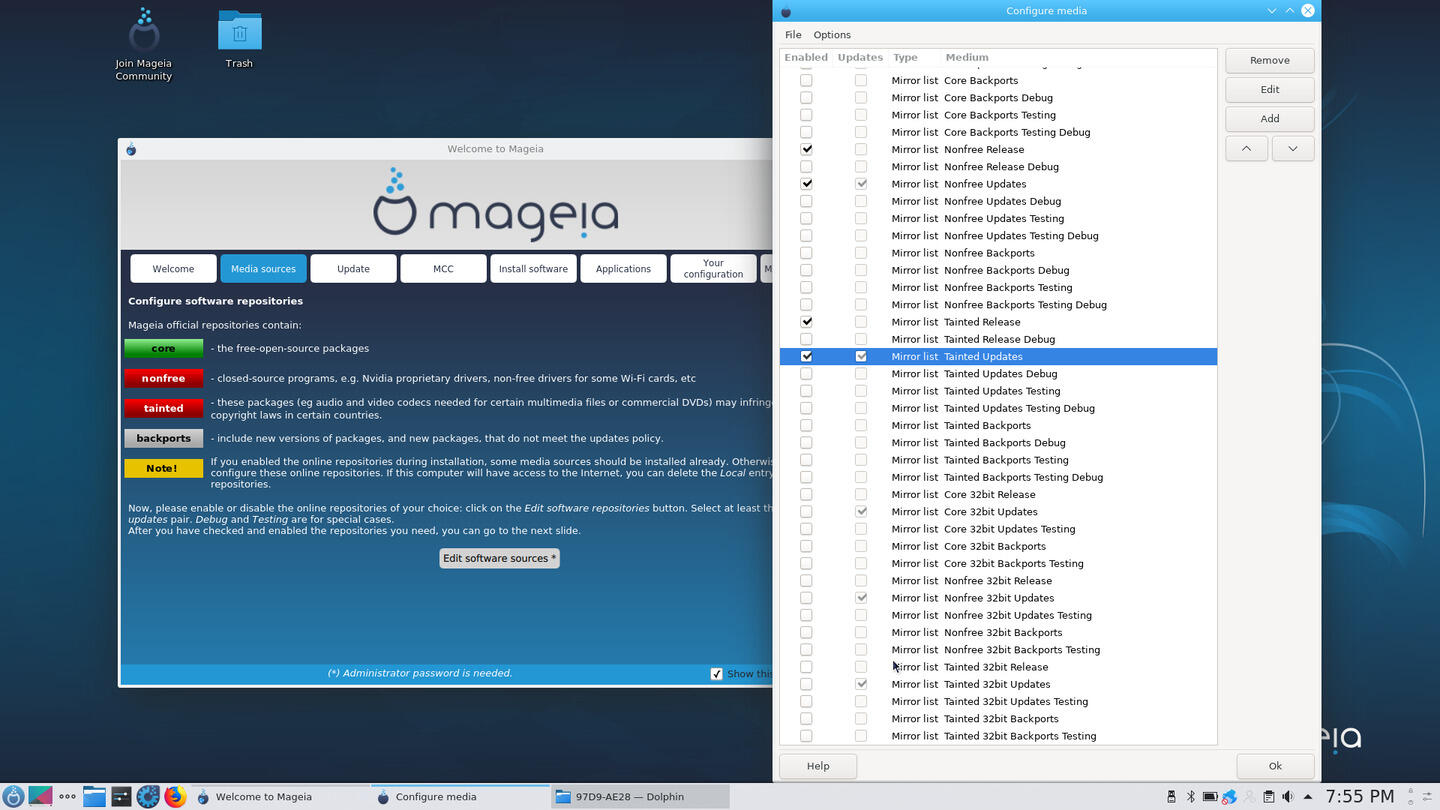1440x810 pixels.
Task: Open the Mageia application launcher menu
Action: (13, 797)
